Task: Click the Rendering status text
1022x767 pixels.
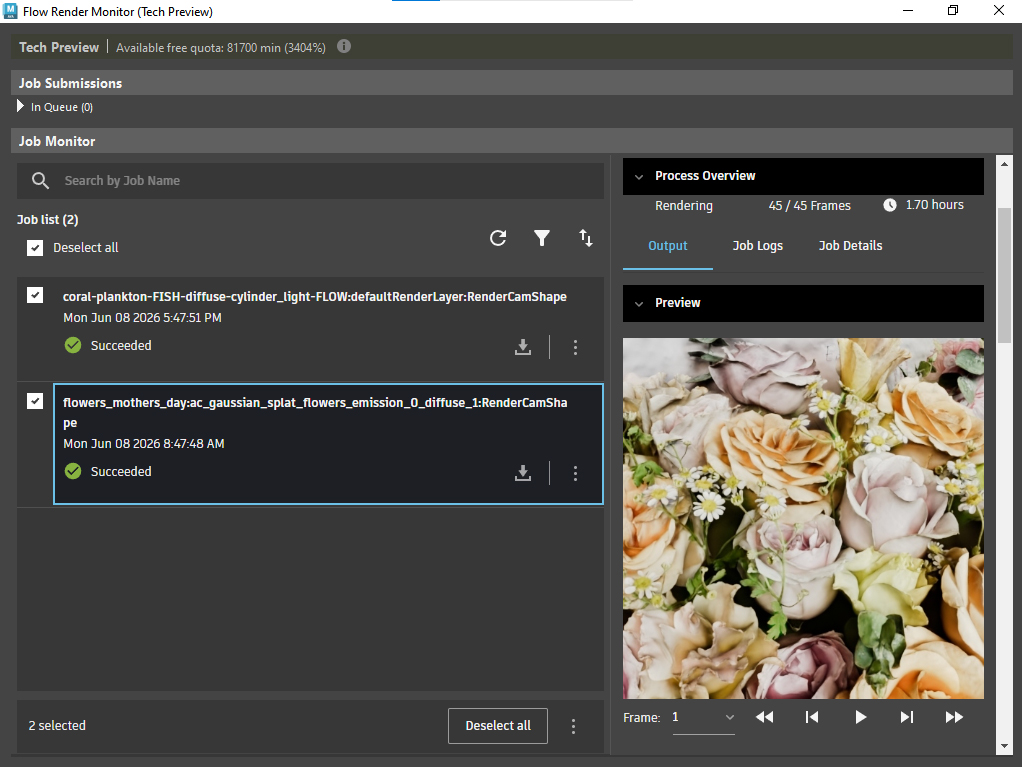Action: pos(684,205)
